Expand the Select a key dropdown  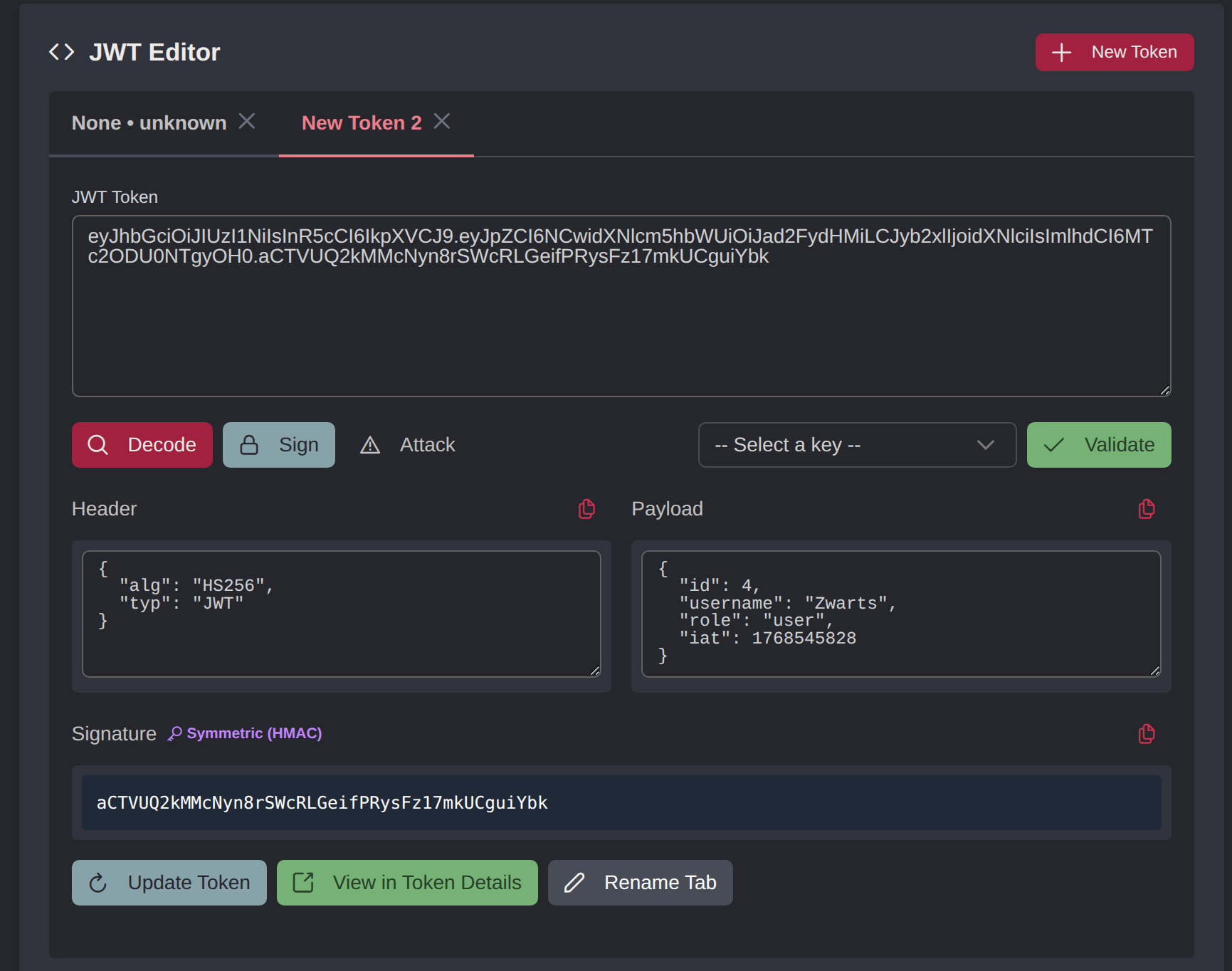(857, 445)
